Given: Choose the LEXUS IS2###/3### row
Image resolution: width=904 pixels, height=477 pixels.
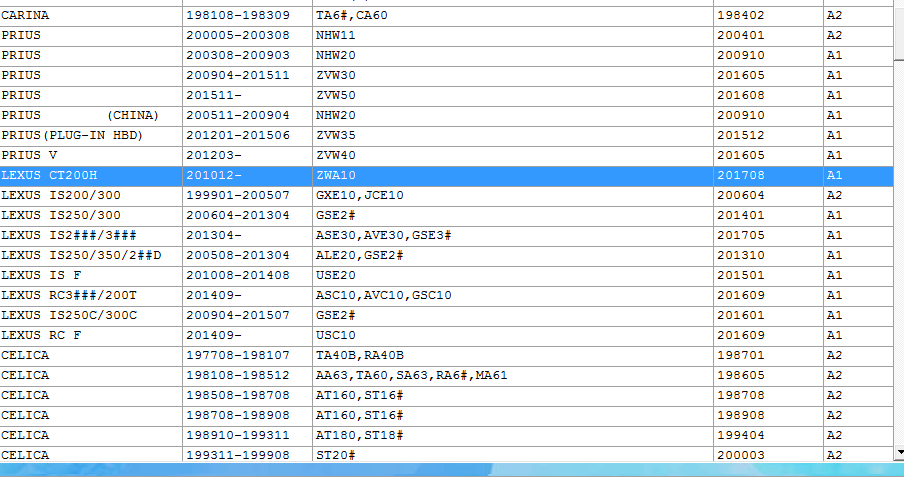Looking at the screenshot, I should pos(447,235).
